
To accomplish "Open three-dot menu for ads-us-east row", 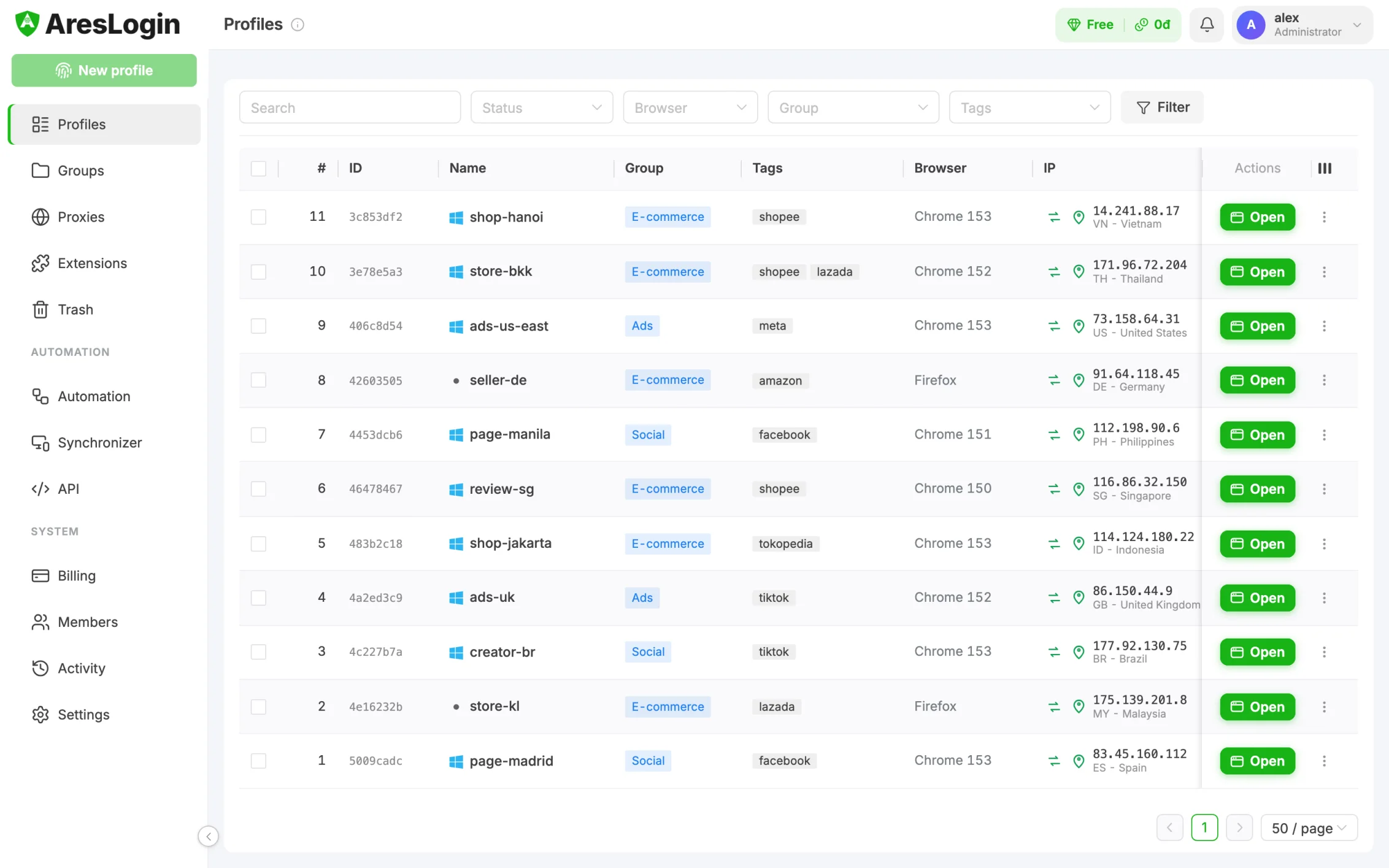I will tap(1324, 326).
